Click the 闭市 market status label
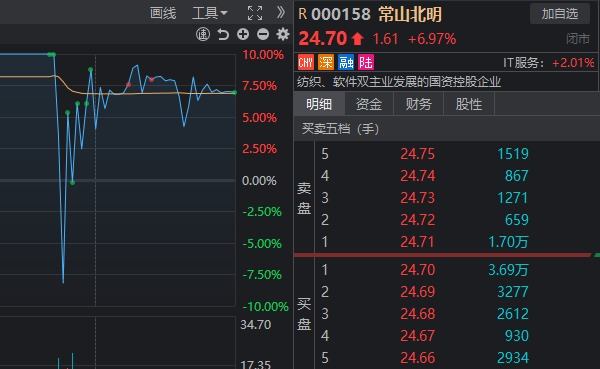 click(577, 39)
